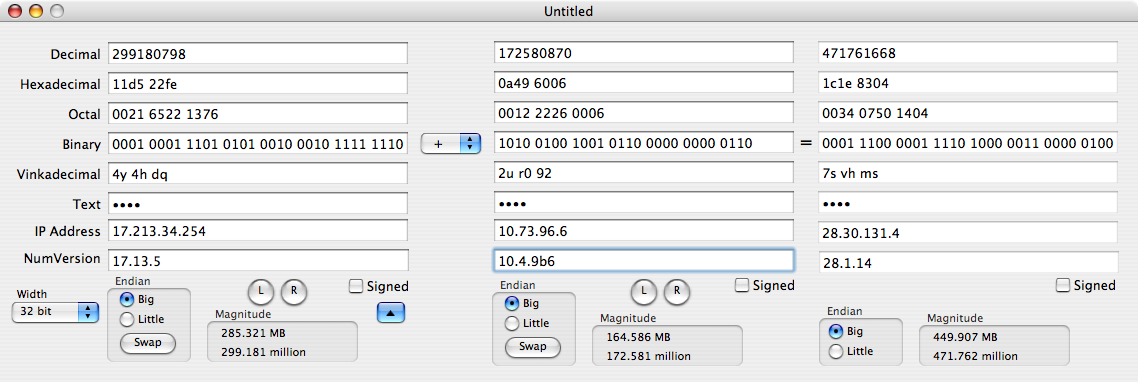Click the Hexadecimal row label
Image resolution: width=1138 pixels, height=382 pixels.
click(60, 84)
